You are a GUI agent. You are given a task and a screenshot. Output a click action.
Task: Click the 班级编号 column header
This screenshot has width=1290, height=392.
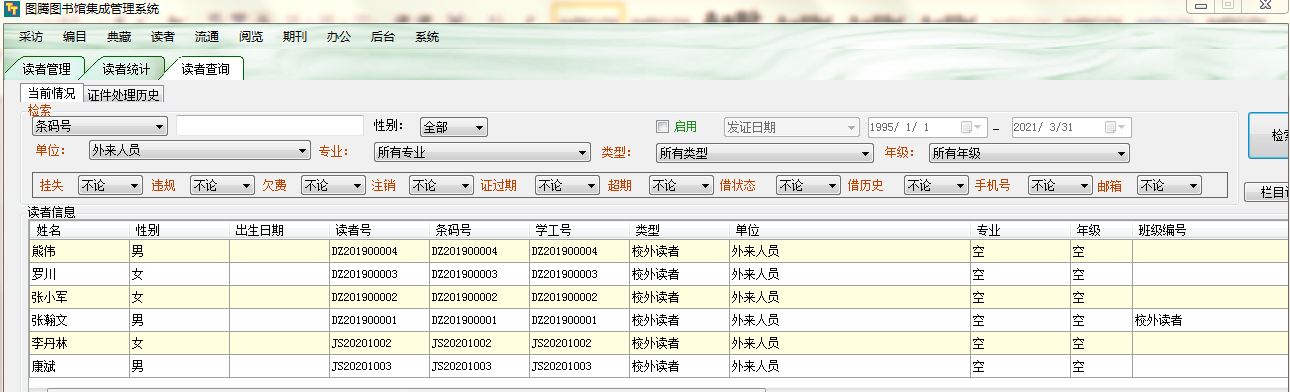(x=1211, y=230)
